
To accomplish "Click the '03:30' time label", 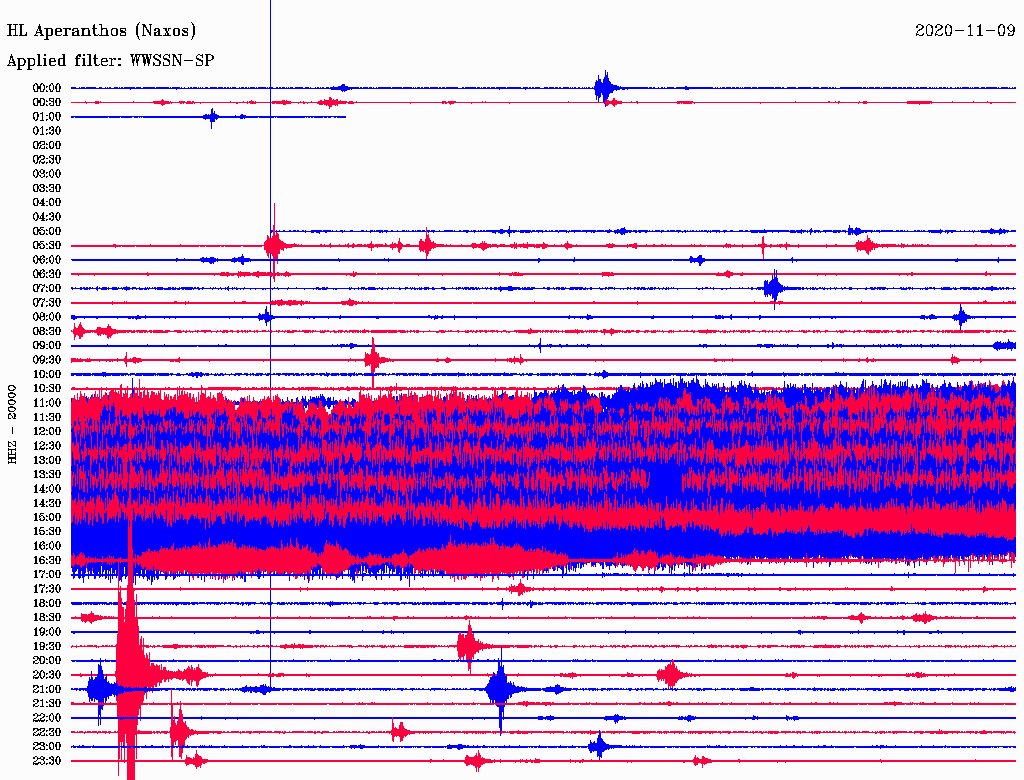I will click(x=47, y=188).
